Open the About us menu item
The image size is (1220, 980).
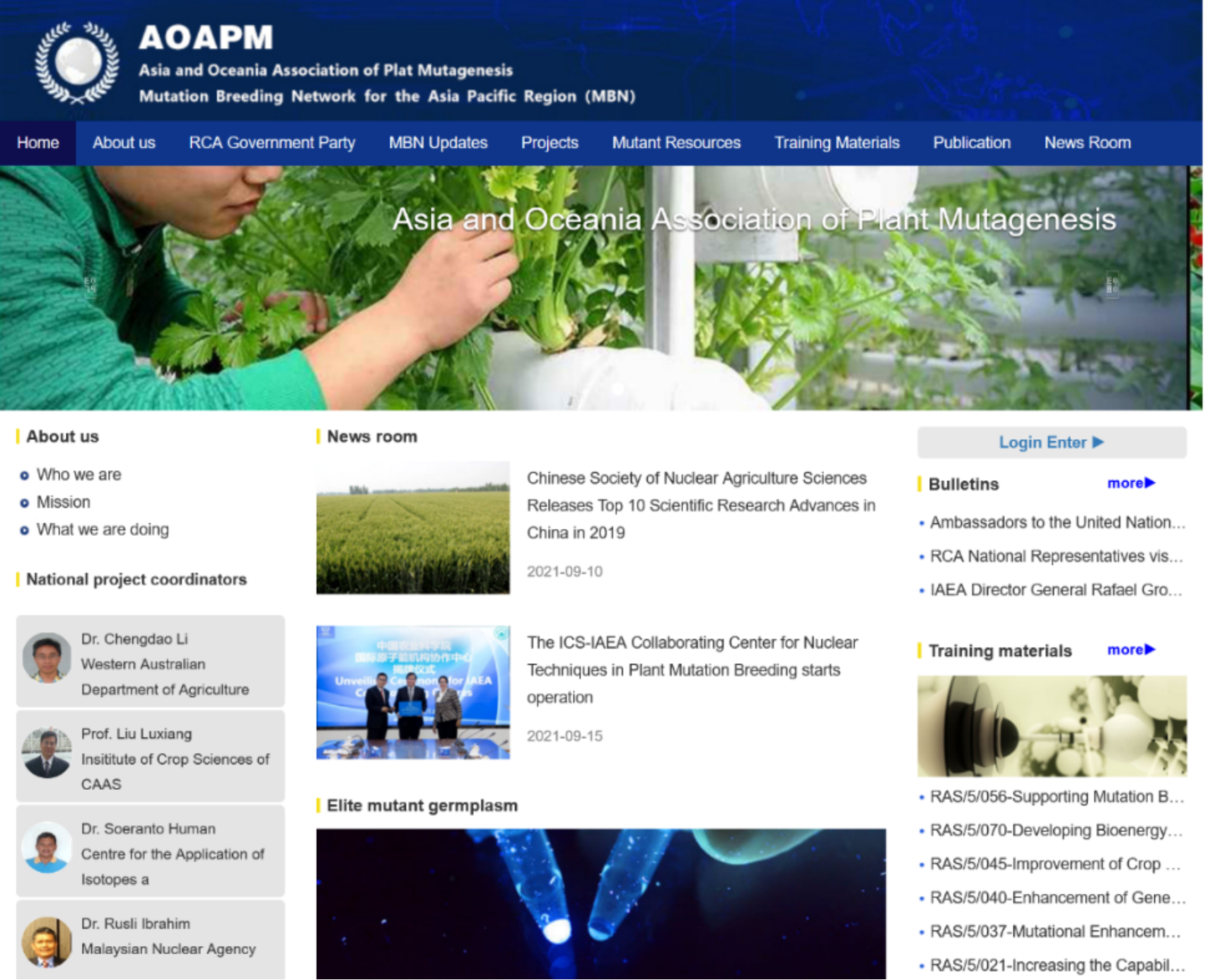pos(124,143)
